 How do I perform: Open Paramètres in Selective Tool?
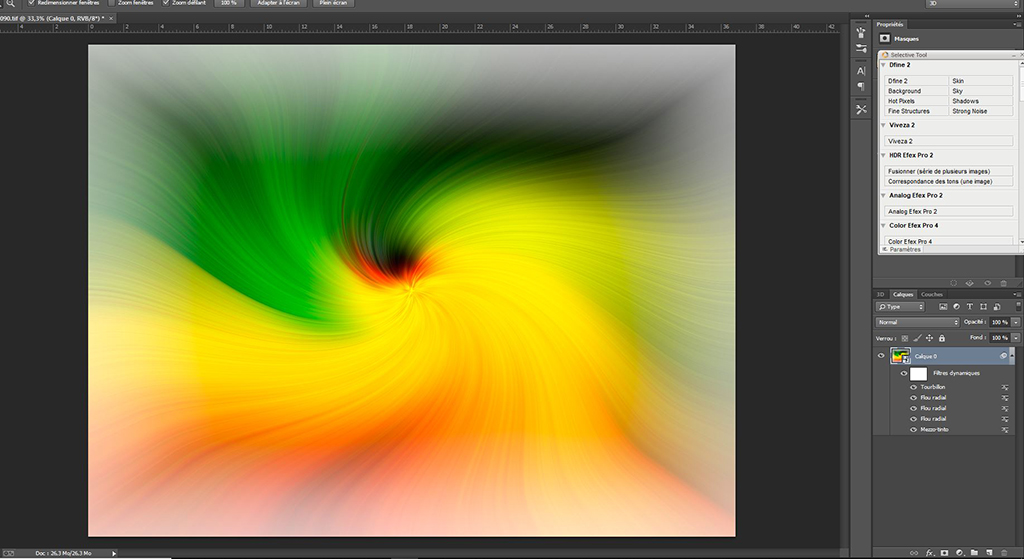click(x=901, y=249)
